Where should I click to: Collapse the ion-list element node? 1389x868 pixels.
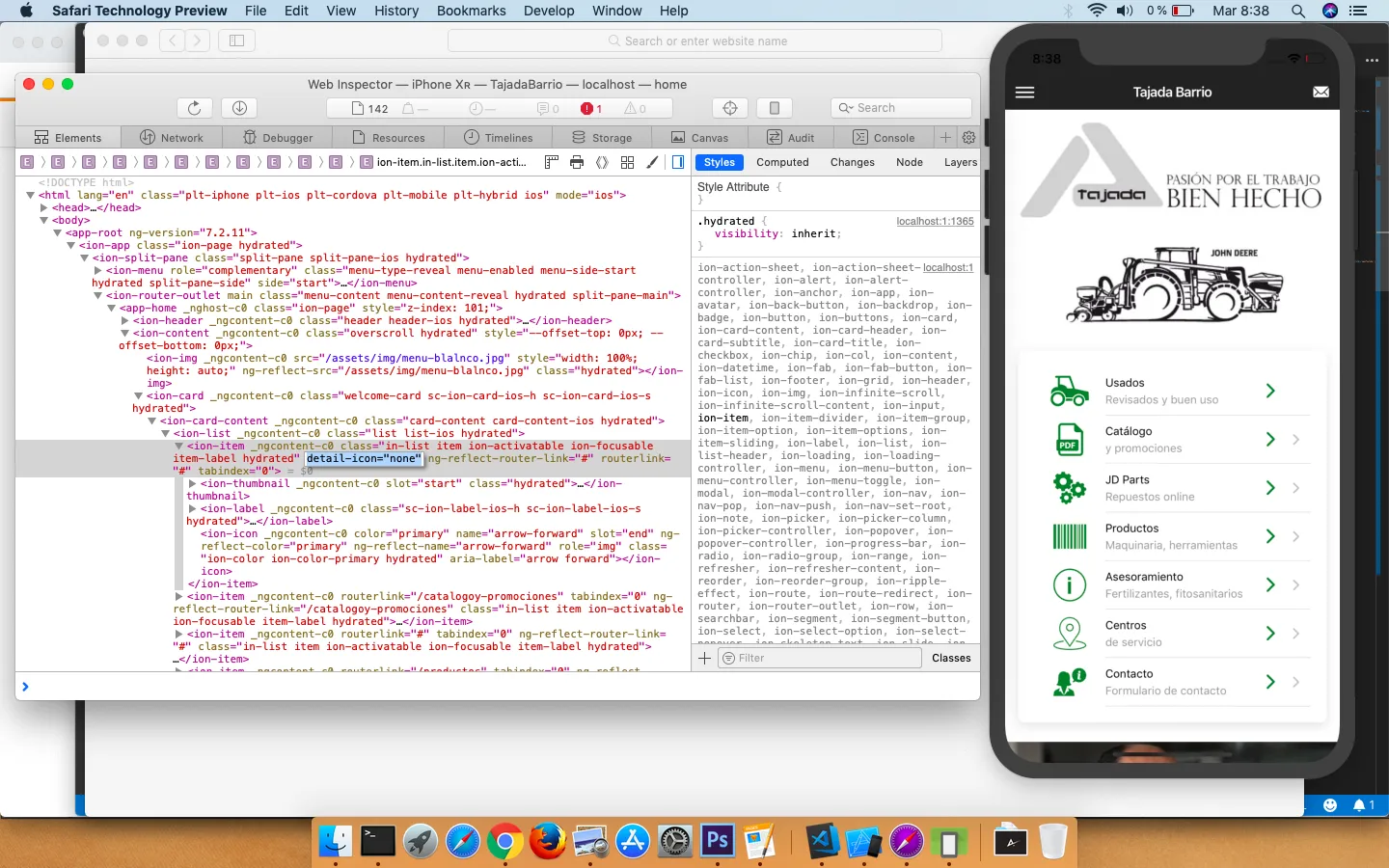(x=166, y=433)
